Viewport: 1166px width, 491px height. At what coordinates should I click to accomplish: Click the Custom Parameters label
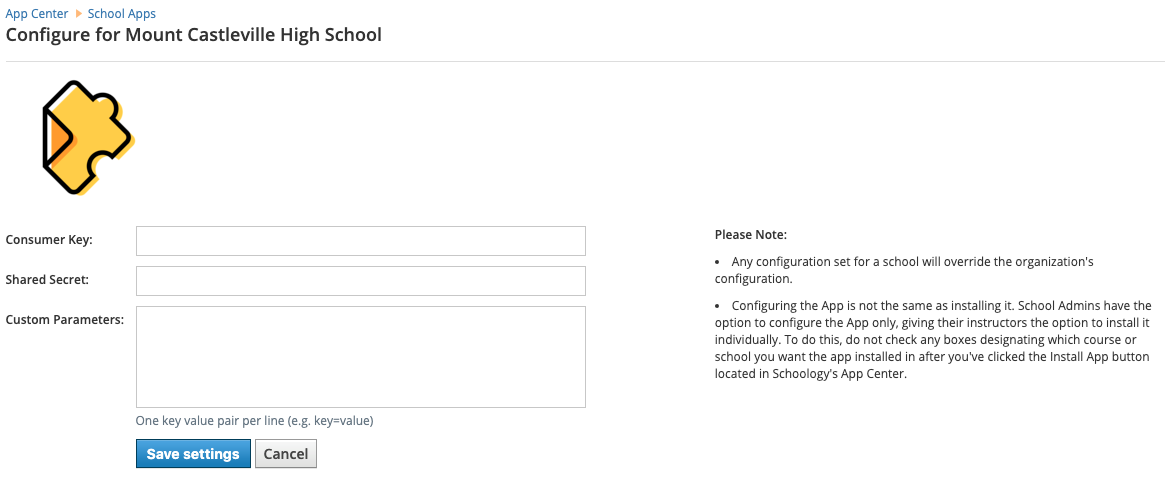coord(65,320)
